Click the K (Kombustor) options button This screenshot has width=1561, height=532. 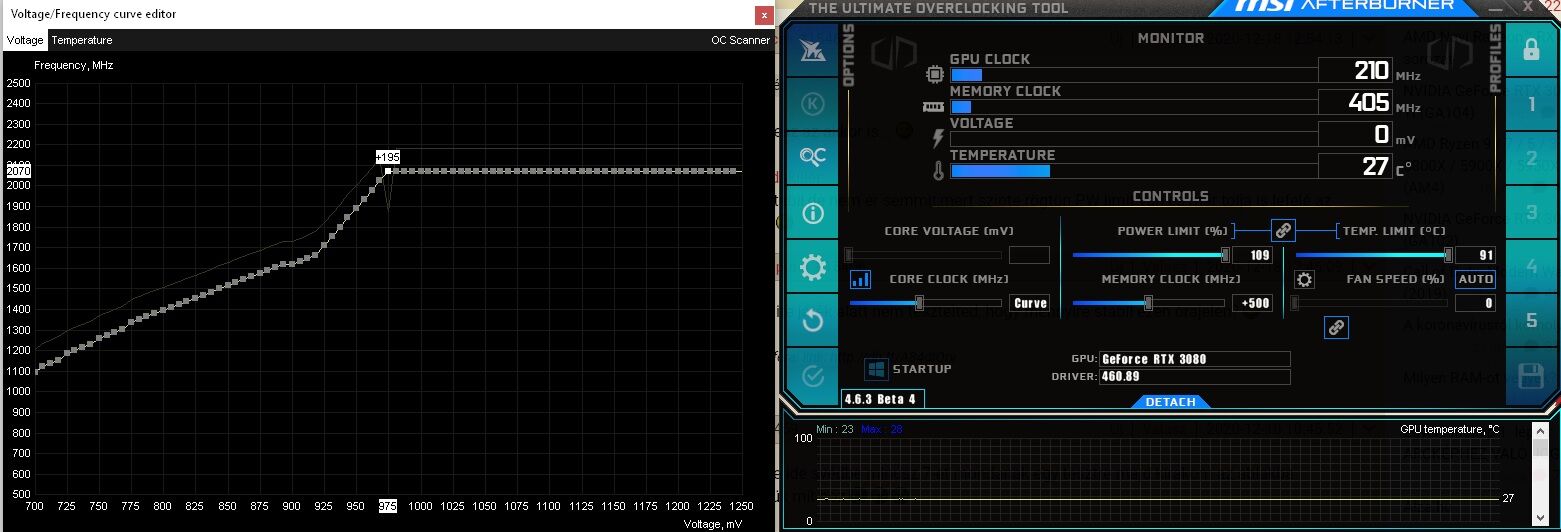[x=813, y=104]
